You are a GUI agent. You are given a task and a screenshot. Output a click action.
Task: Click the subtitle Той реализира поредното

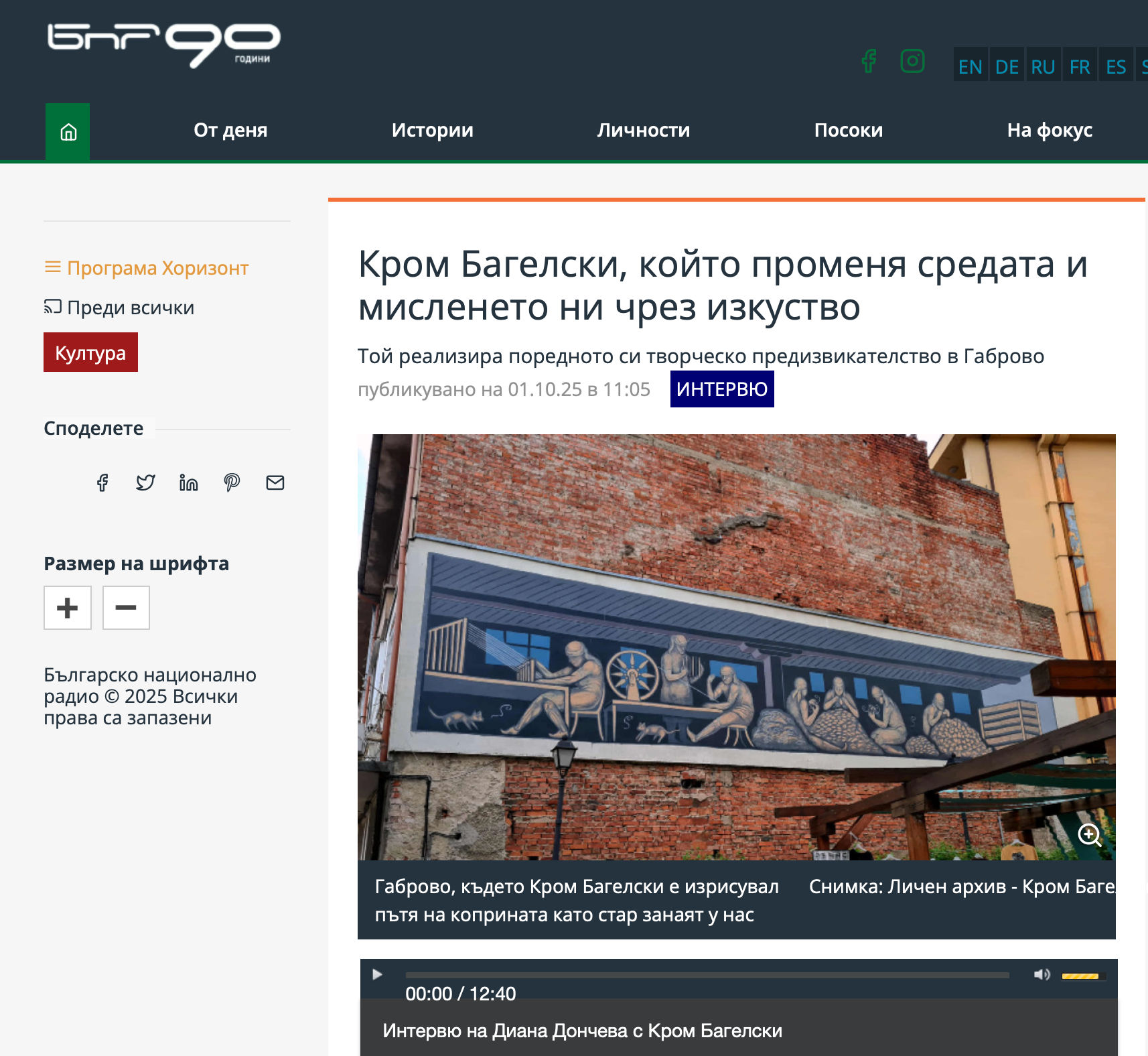pos(701,356)
